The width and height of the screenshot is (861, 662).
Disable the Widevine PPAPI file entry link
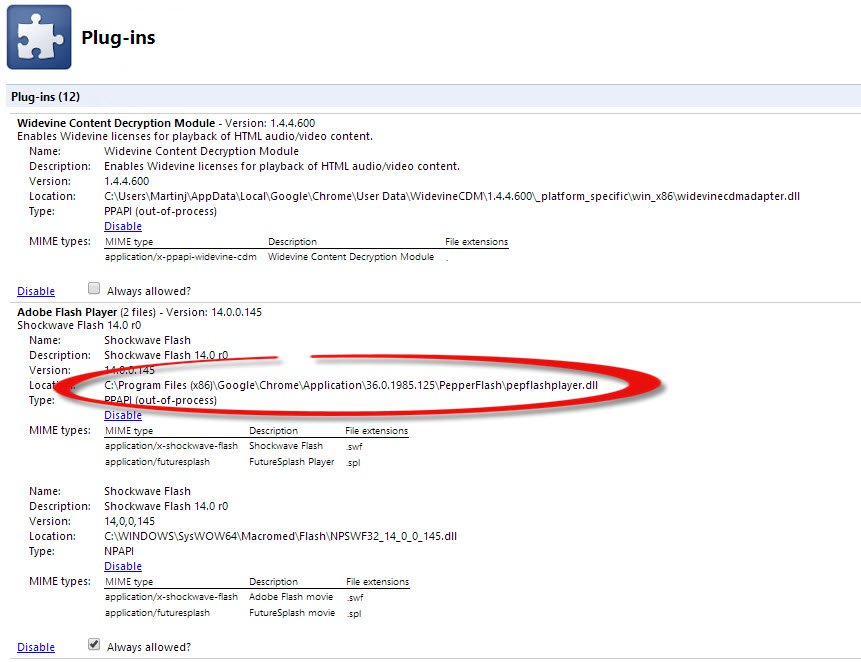[x=123, y=226]
